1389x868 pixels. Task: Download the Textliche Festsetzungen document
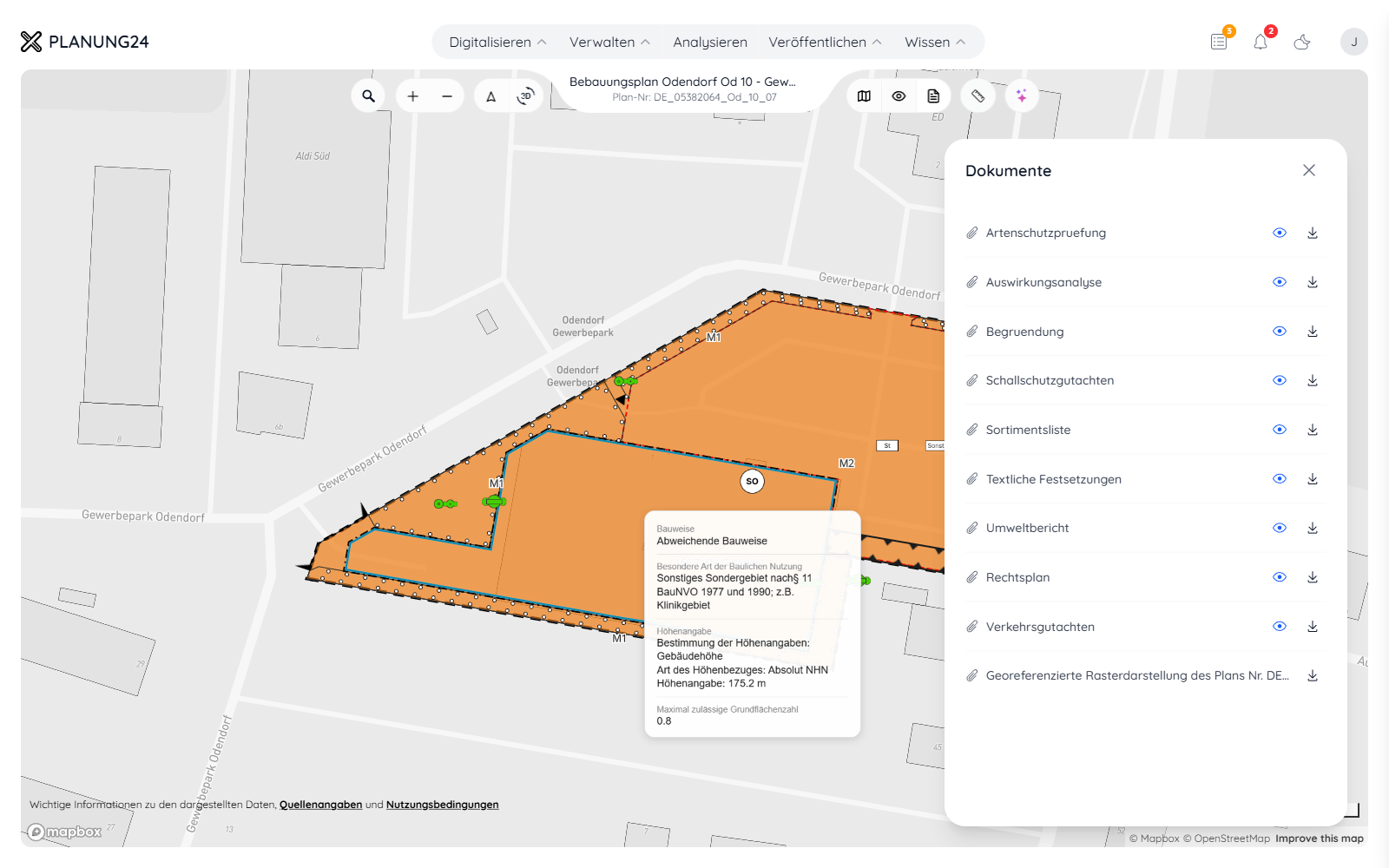pos(1313,479)
